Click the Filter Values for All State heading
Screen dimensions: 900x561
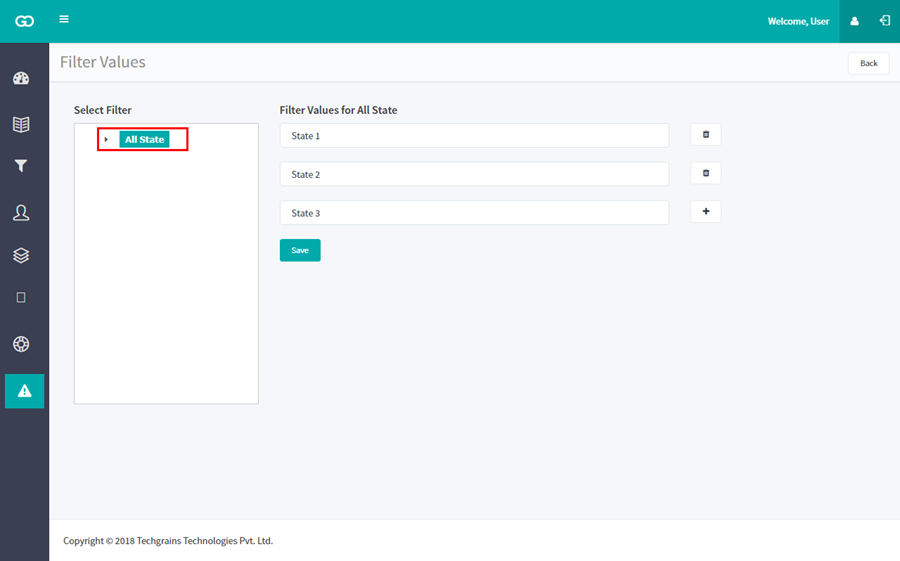coord(338,110)
